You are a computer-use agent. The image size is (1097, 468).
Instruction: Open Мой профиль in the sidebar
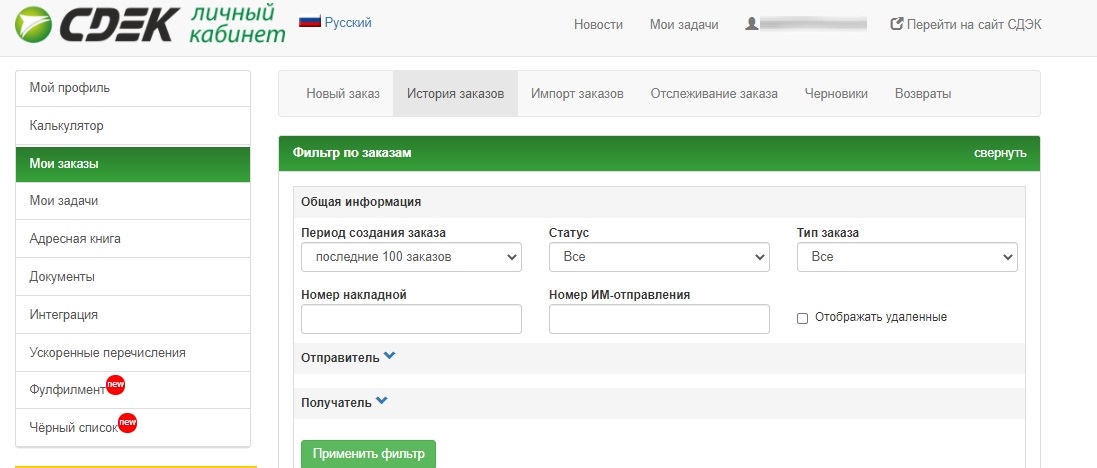click(133, 89)
